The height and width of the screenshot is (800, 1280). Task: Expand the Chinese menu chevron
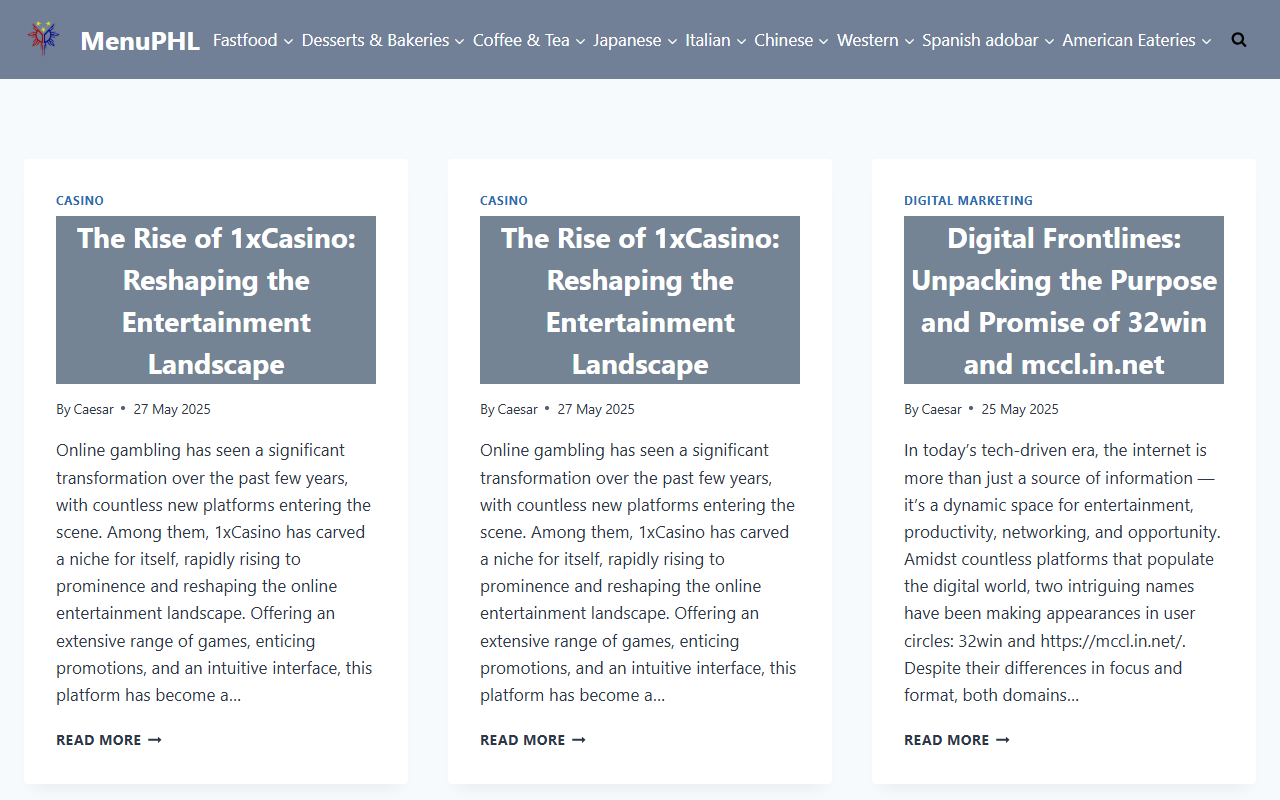click(x=824, y=41)
